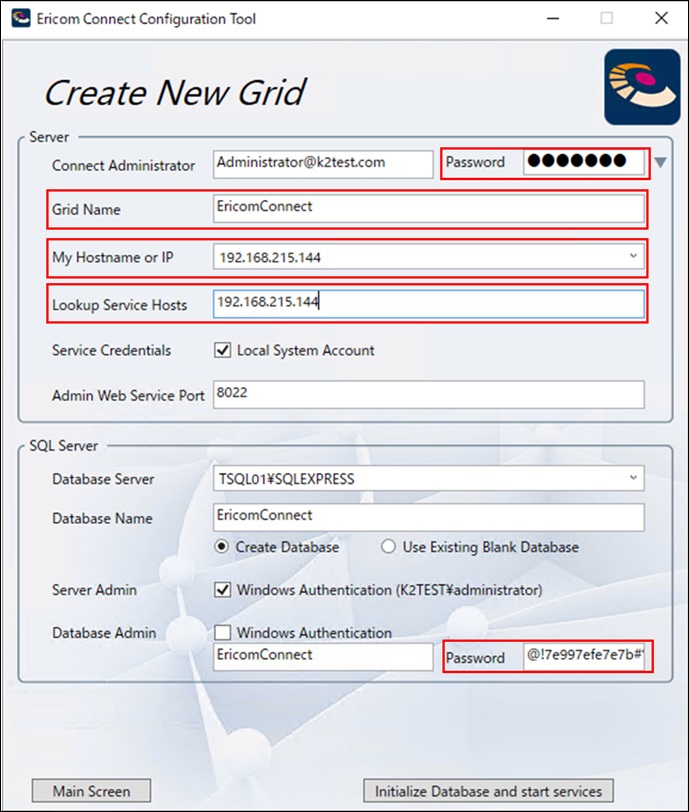This screenshot has height=812, width=689.
Task: Select the Create Database radio button
Action: pyautogui.click(x=223, y=547)
